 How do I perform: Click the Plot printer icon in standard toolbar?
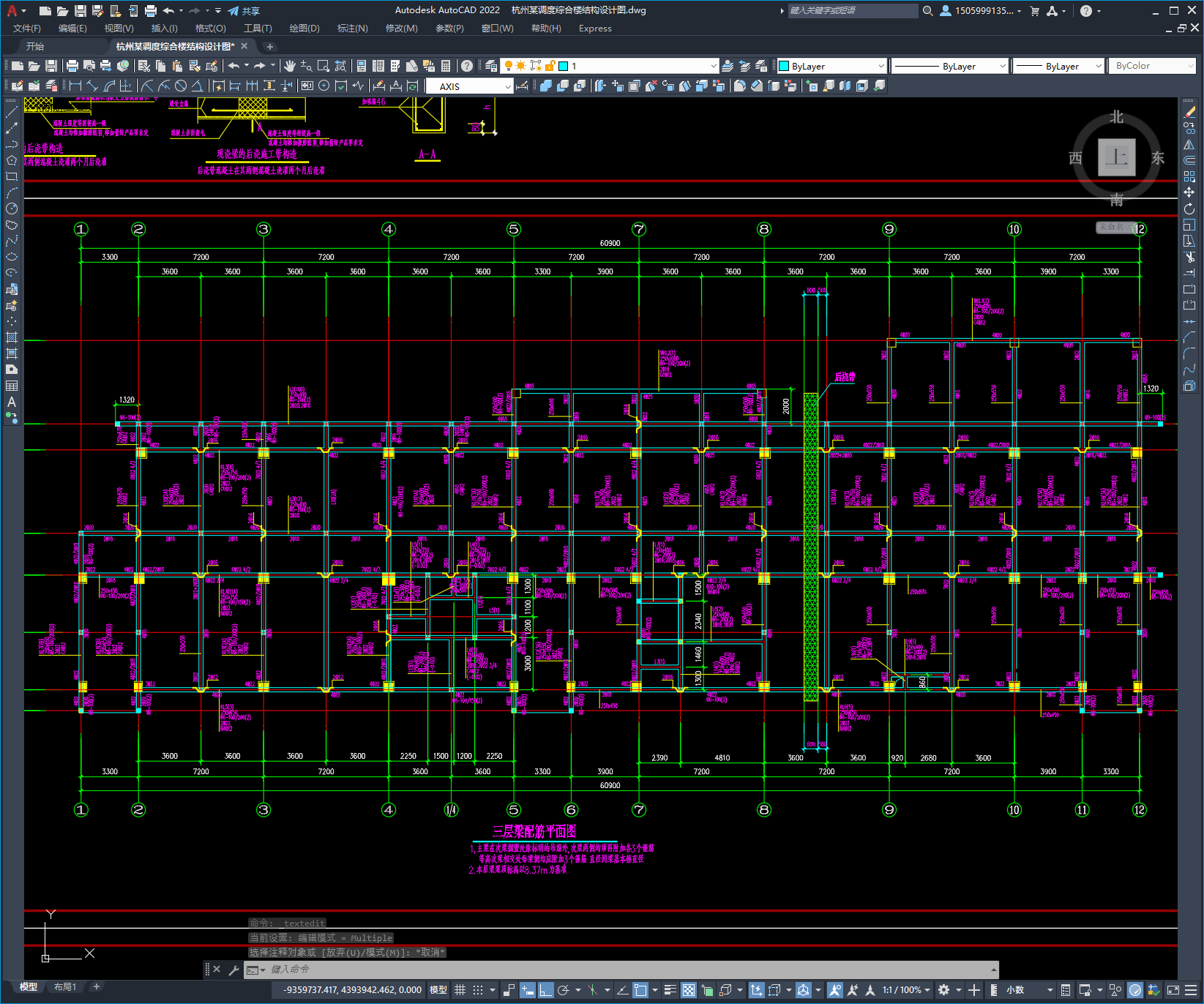point(72,66)
